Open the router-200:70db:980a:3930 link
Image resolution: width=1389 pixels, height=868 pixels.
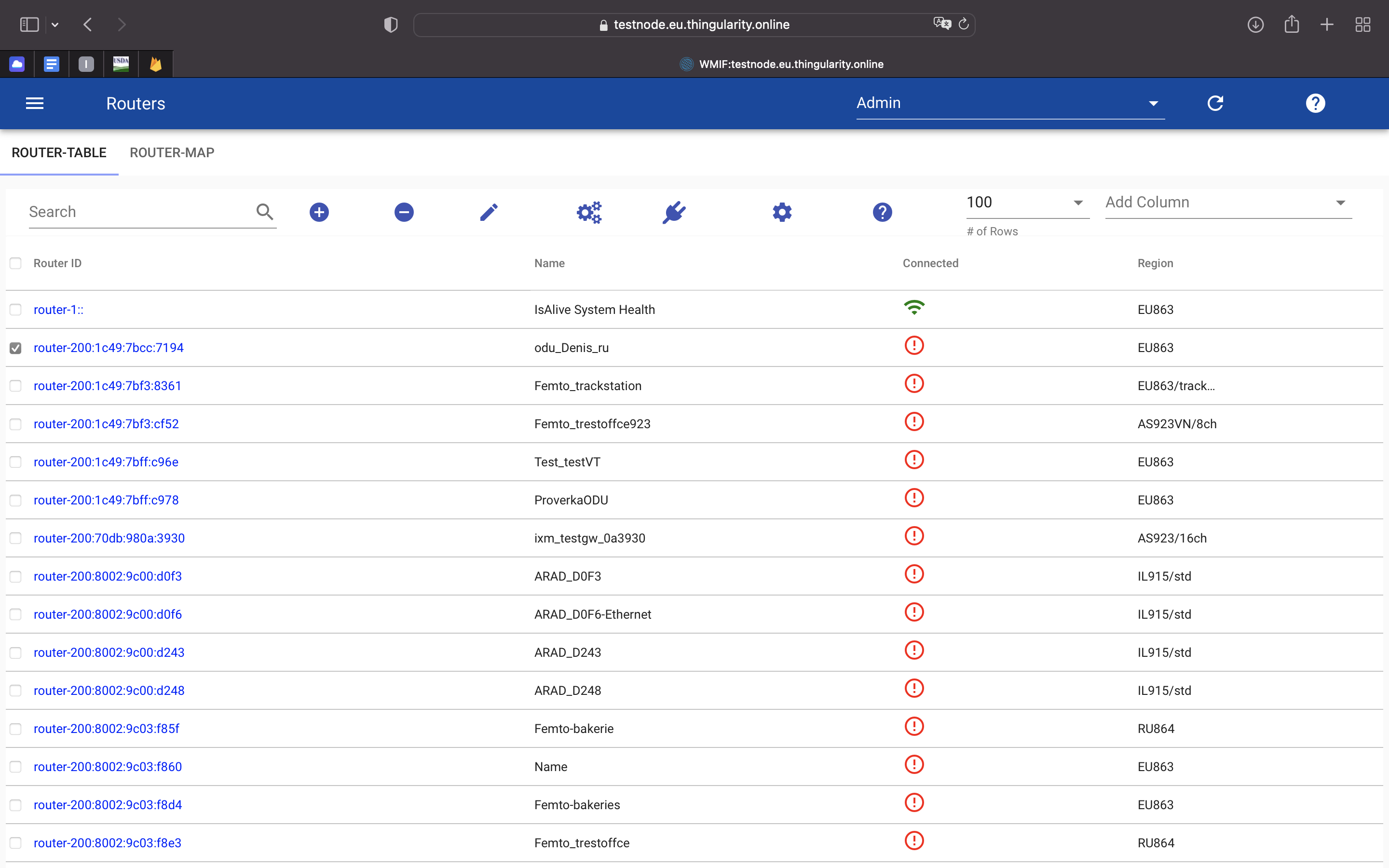tap(109, 539)
